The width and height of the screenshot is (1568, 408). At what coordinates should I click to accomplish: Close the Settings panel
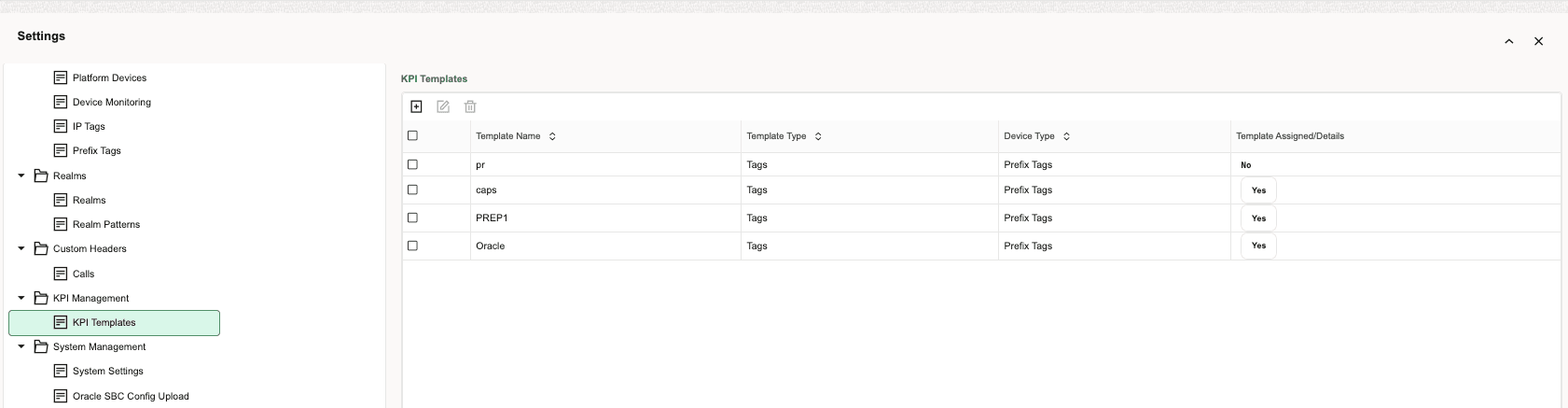[1538, 41]
